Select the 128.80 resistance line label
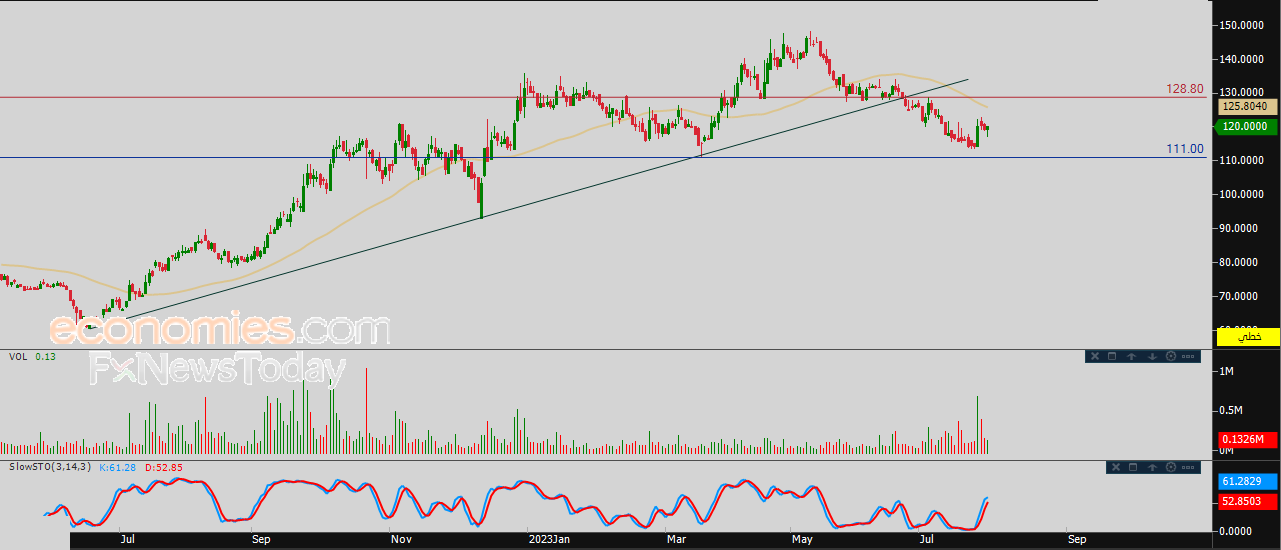The height and width of the screenshot is (550, 1281). pos(1184,89)
